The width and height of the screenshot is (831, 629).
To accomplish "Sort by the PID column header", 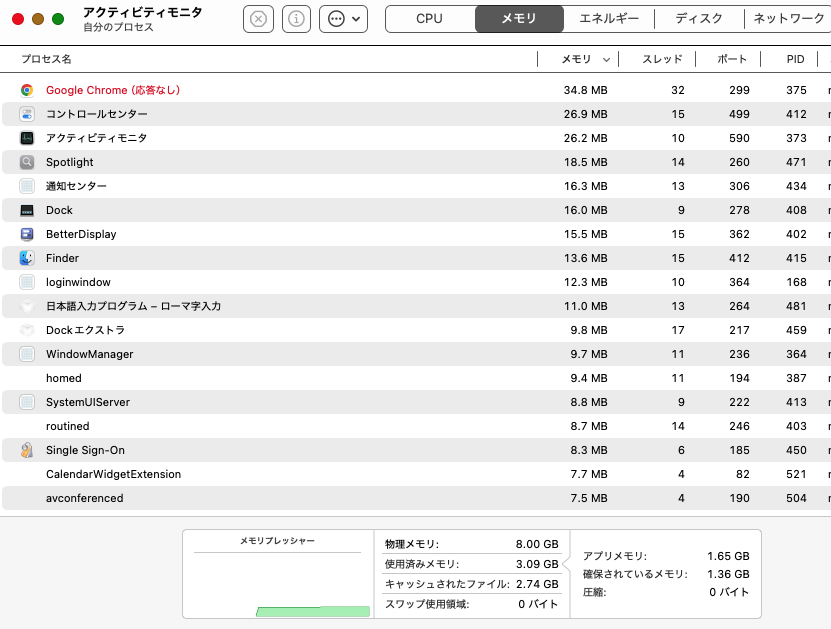I will pyautogui.click(x=795, y=59).
